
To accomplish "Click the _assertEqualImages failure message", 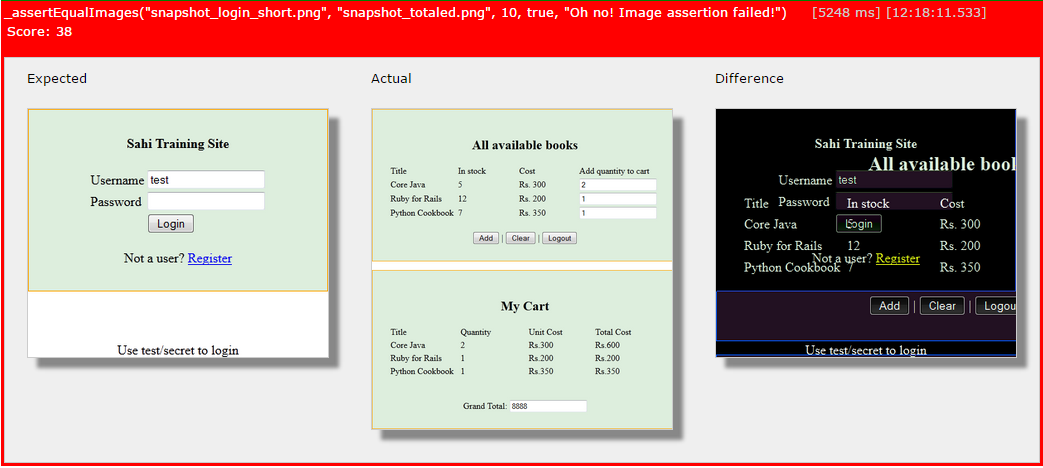I will [x=395, y=13].
